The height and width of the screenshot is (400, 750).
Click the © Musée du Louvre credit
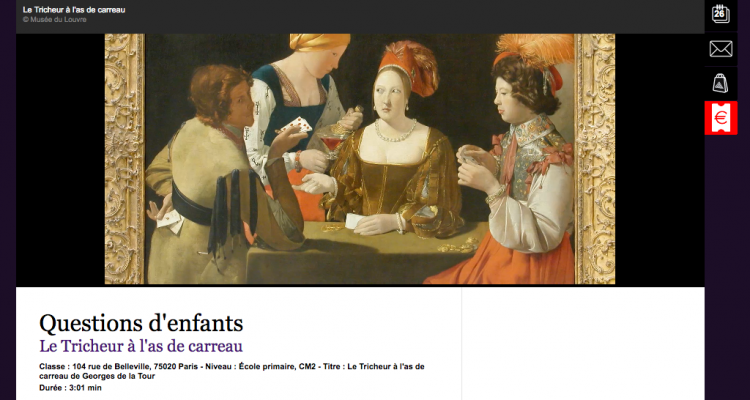(54, 20)
